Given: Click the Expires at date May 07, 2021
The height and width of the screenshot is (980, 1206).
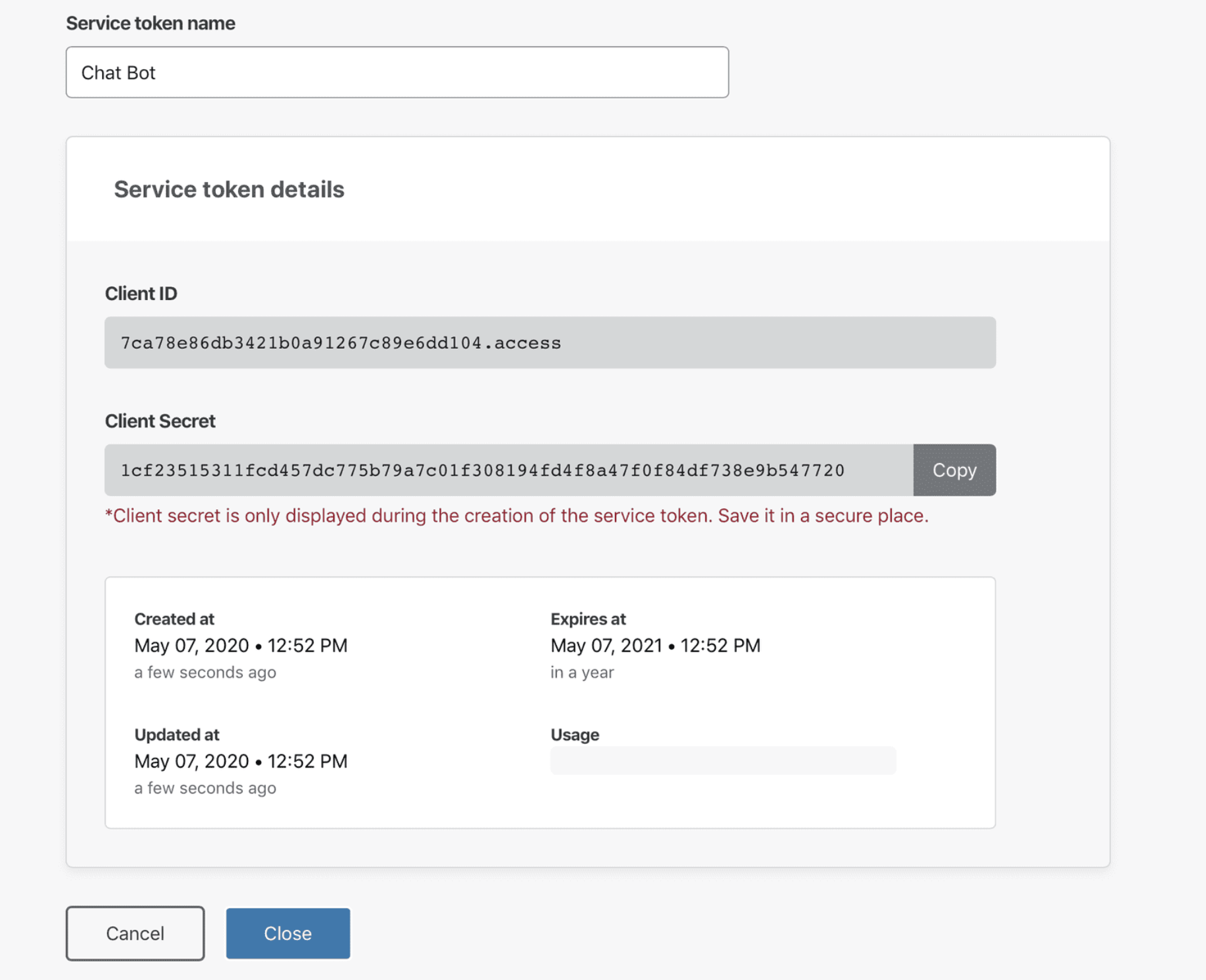Looking at the screenshot, I should [x=655, y=645].
